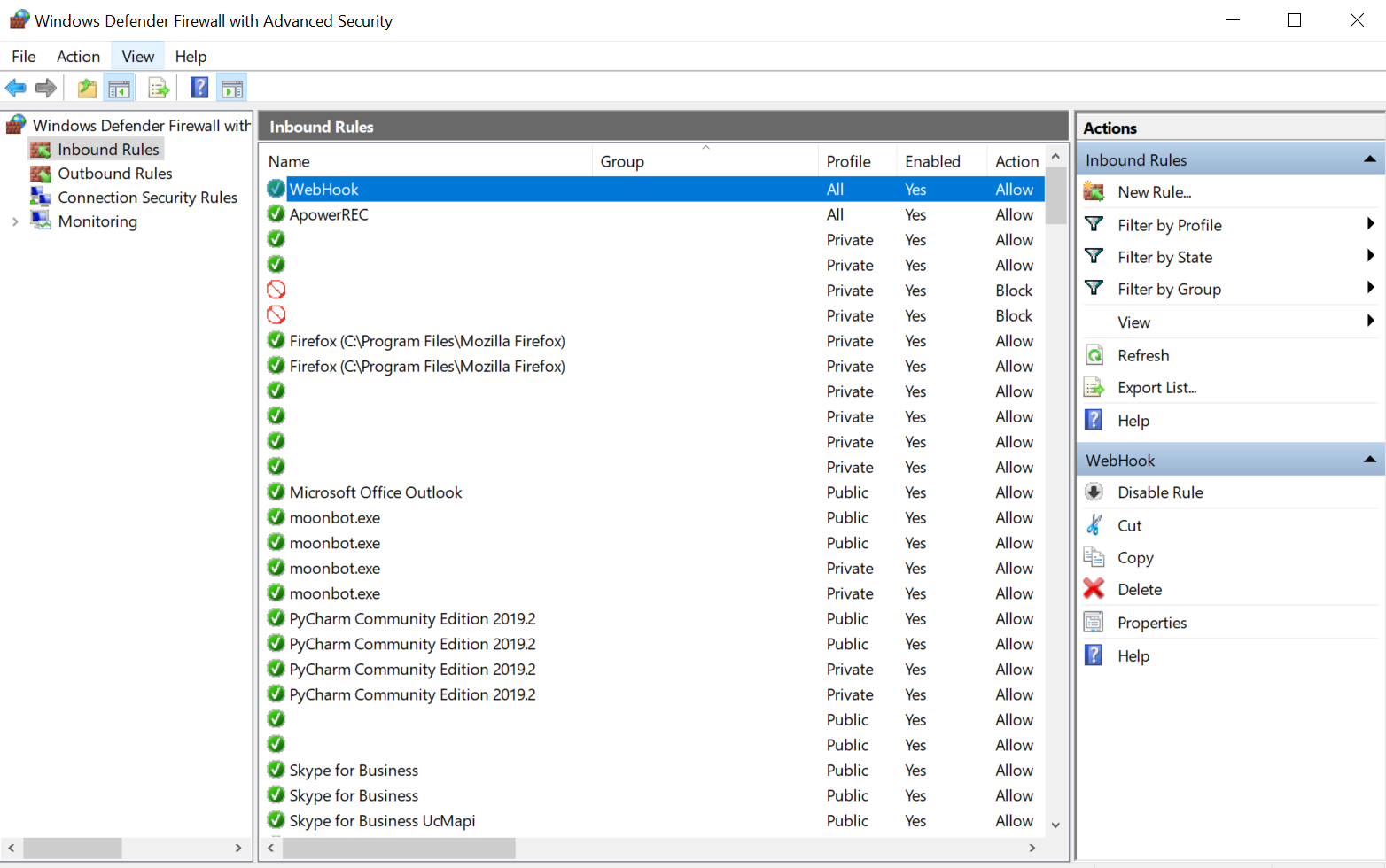Image resolution: width=1386 pixels, height=868 pixels.
Task: Click the Refresh action link
Action: point(1143,355)
